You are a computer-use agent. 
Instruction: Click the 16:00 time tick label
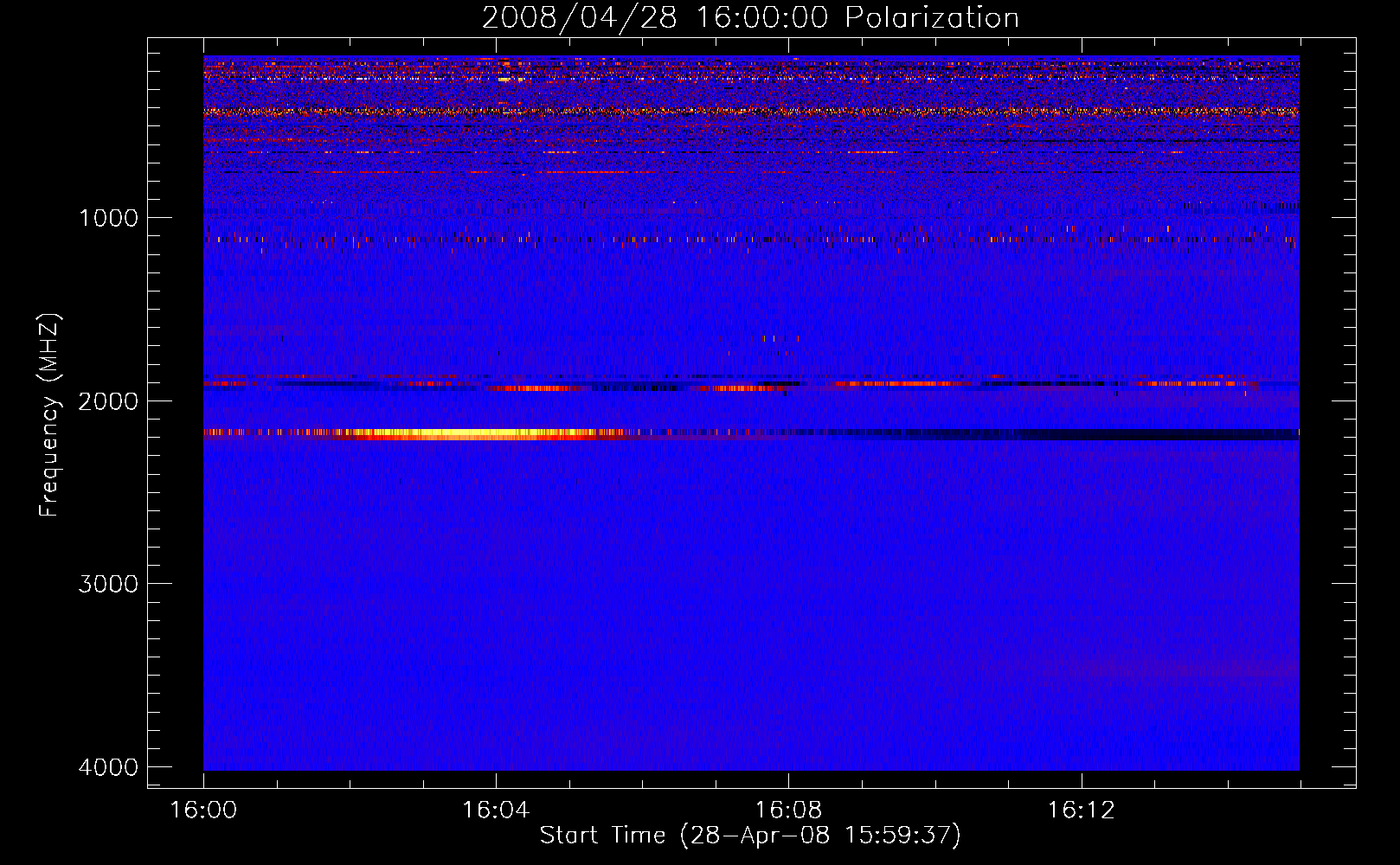click(203, 811)
